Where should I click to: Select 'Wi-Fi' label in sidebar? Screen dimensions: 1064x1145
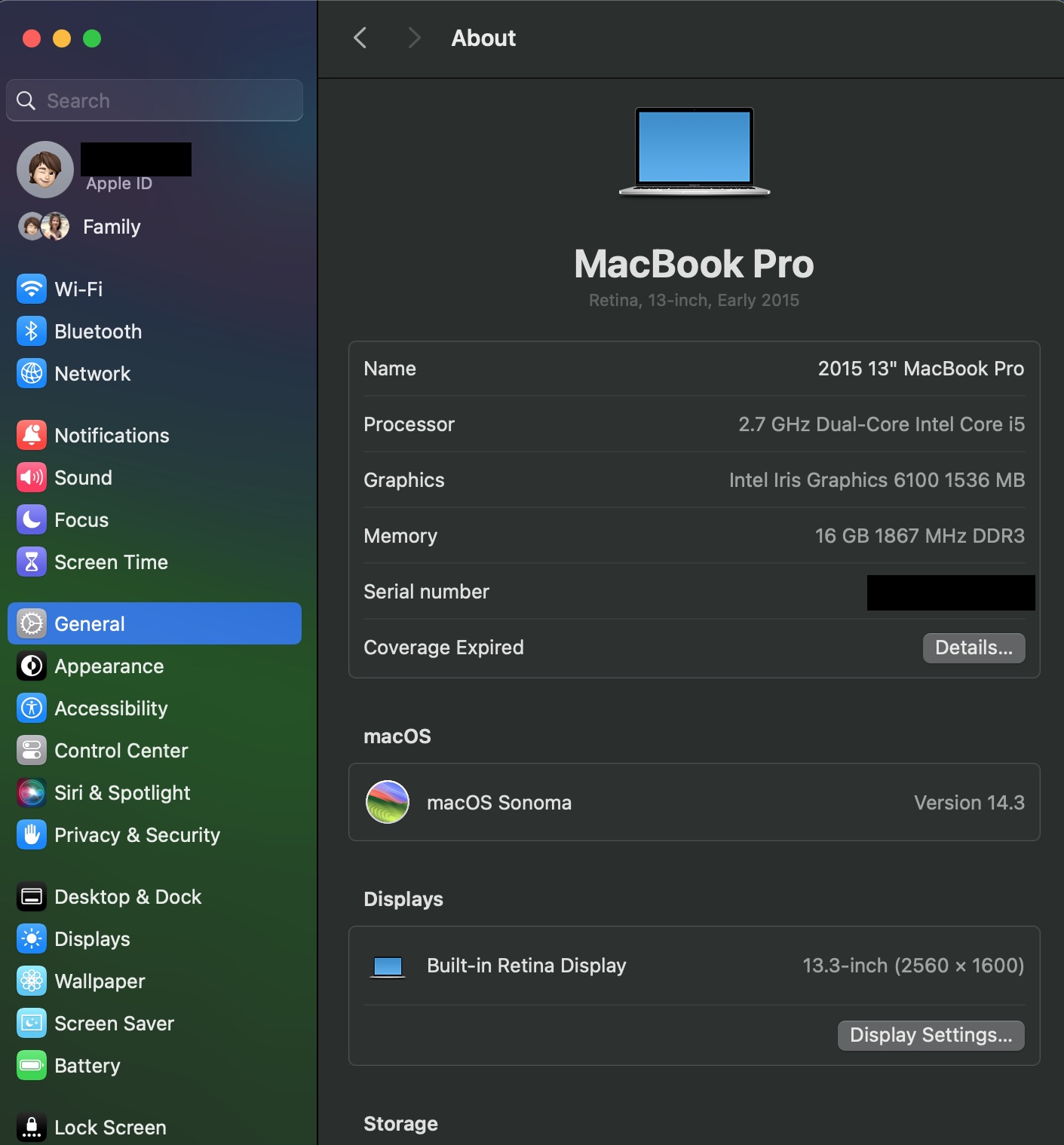78,289
